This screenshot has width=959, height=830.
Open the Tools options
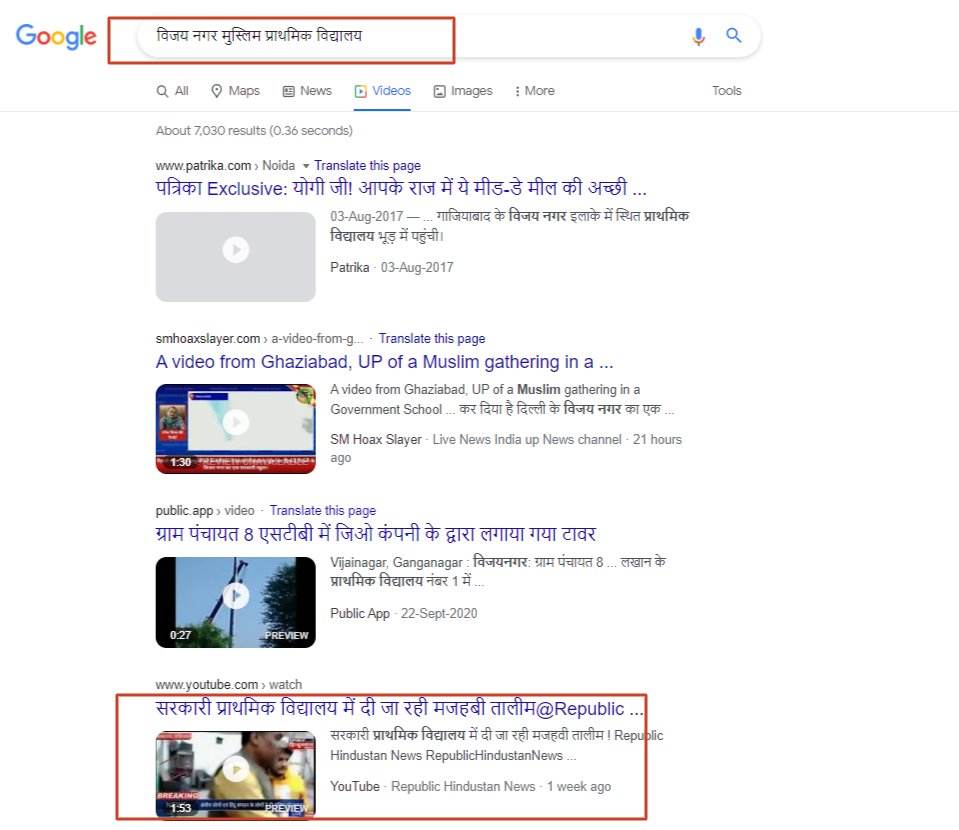pyautogui.click(x=726, y=91)
